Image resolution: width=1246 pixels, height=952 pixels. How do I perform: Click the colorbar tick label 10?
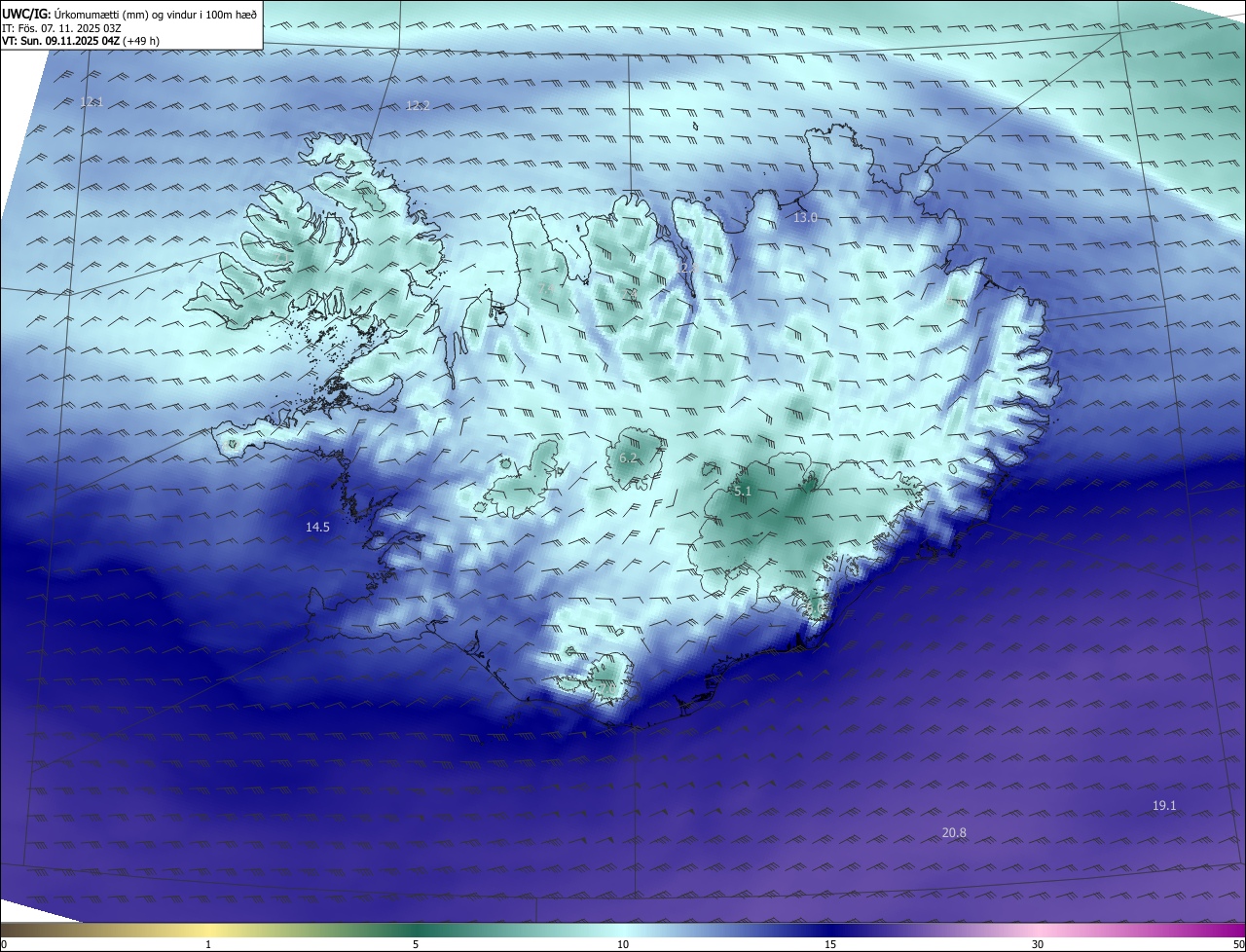coord(623,944)
